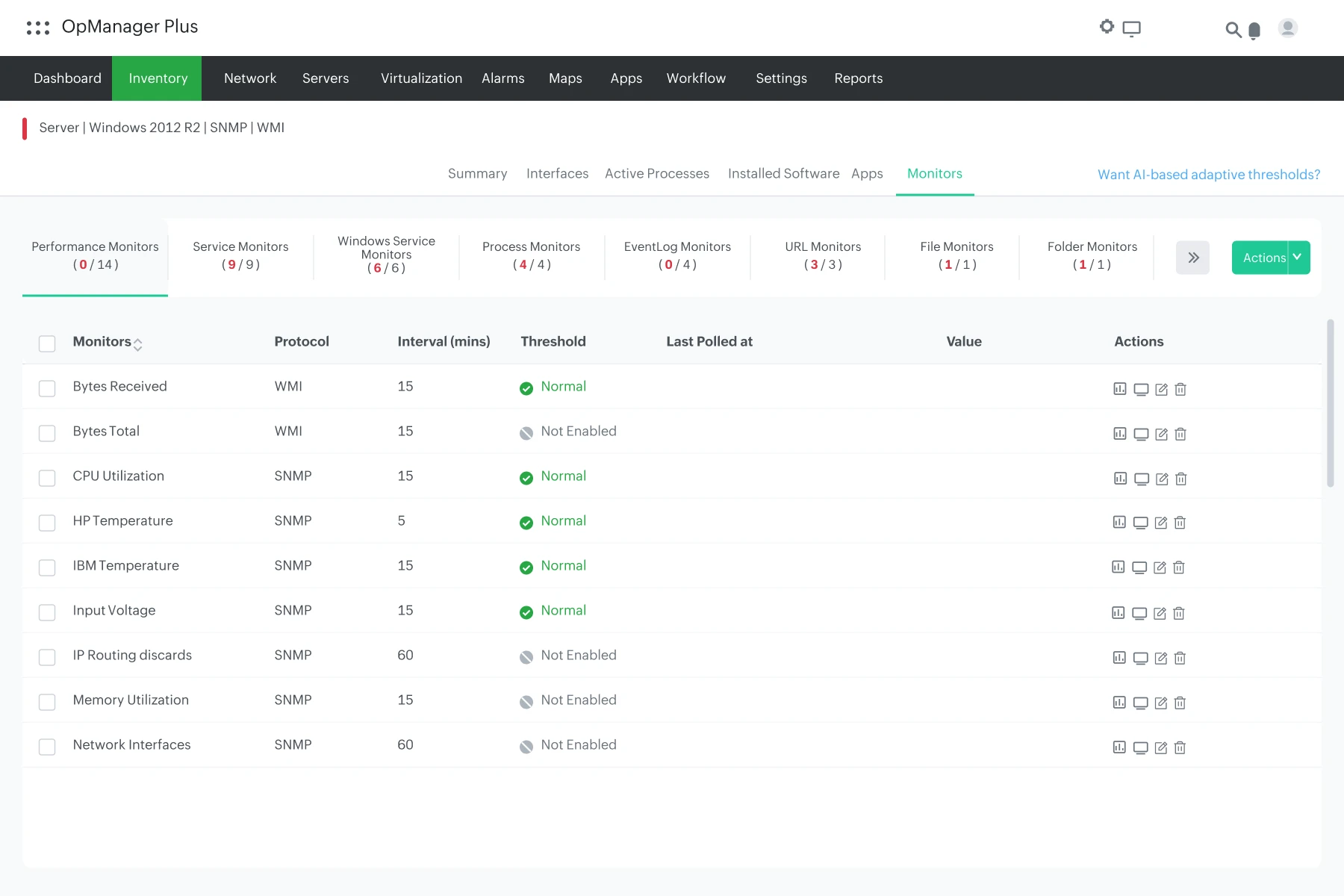1344x896 pixels.
Task: Open graph icon for Bytes Received
Action: [1119, 389]
